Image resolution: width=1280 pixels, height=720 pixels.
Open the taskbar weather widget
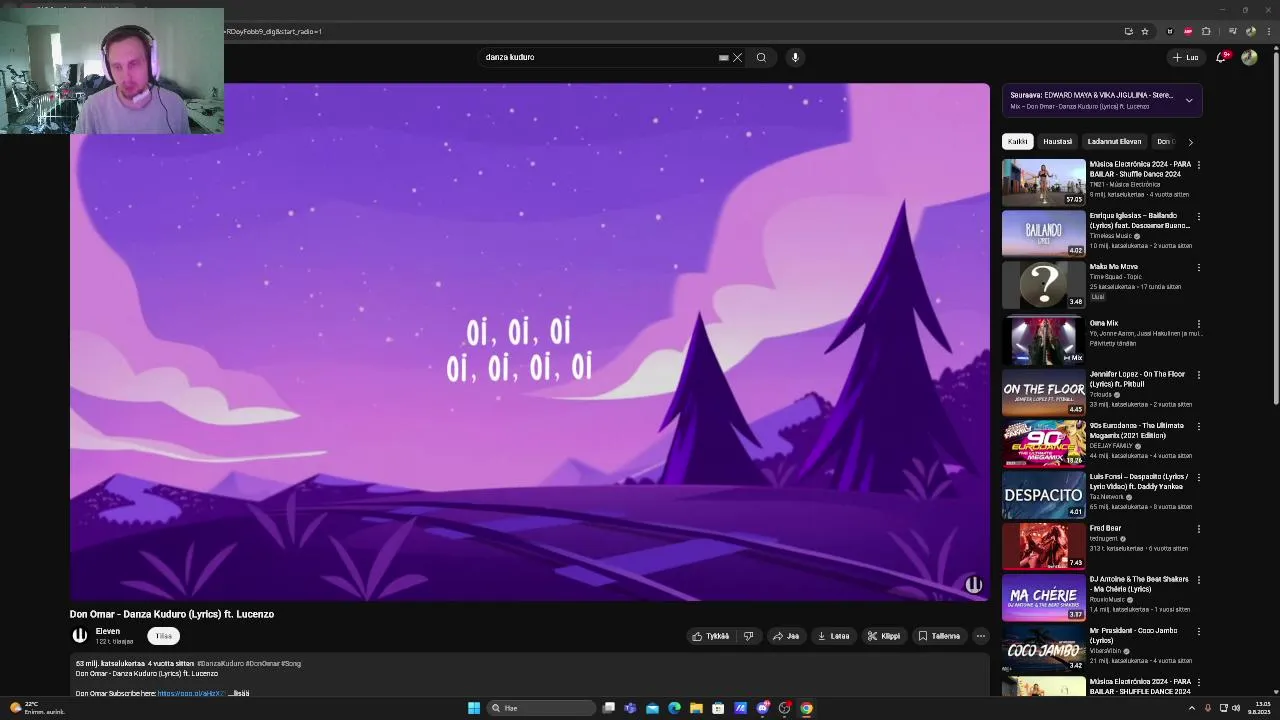click(36, 708)
